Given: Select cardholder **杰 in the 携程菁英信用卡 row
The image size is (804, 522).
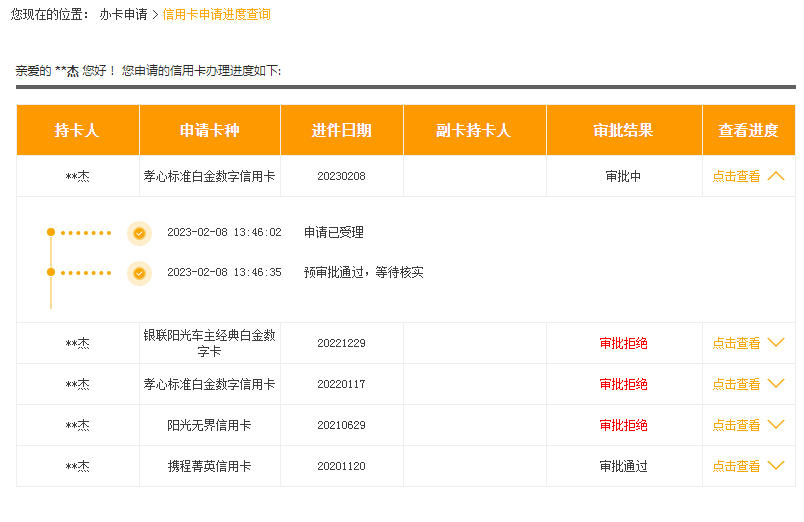Looking at the screenshot, I should [77, 466].
